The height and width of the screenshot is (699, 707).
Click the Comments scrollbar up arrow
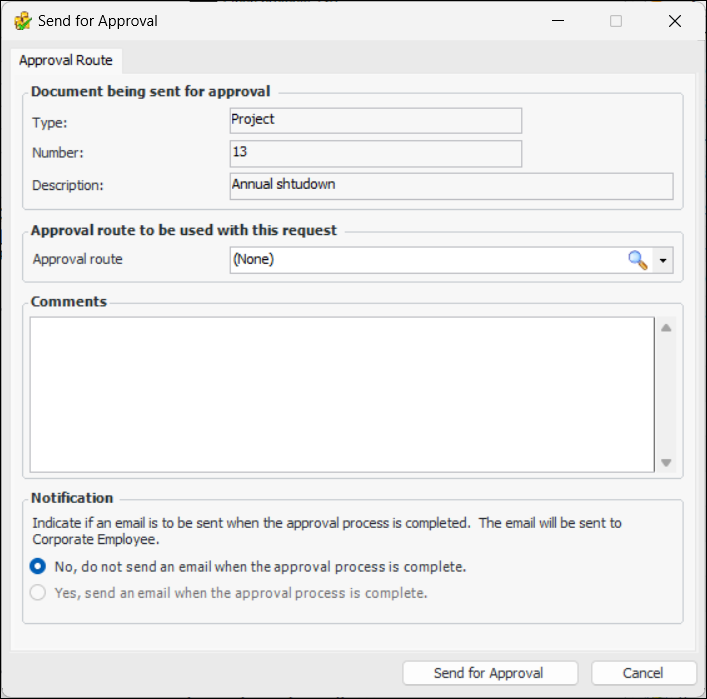(666, 328)
